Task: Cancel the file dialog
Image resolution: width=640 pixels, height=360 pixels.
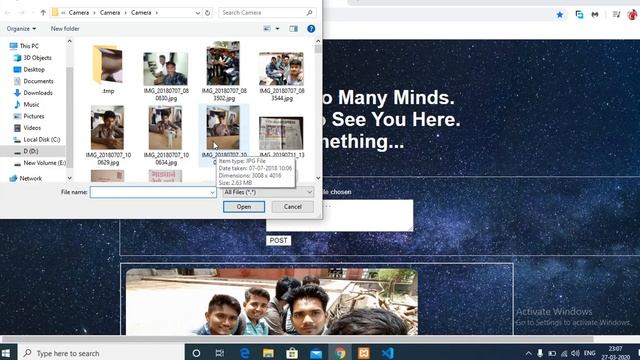Action: coord(293,207)
